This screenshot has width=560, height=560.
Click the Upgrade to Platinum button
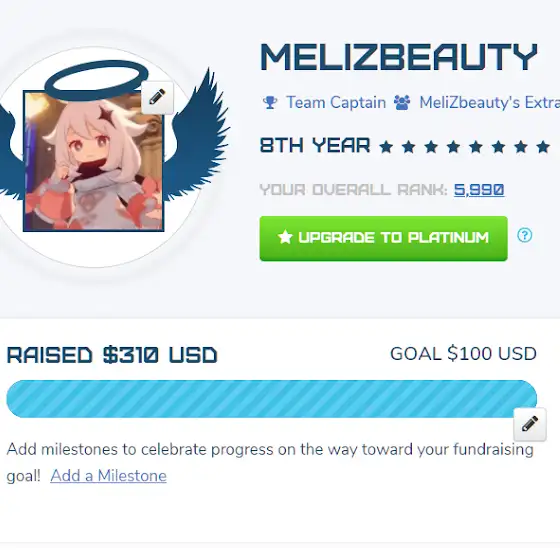pyautogui.click(x=384, y=238)
